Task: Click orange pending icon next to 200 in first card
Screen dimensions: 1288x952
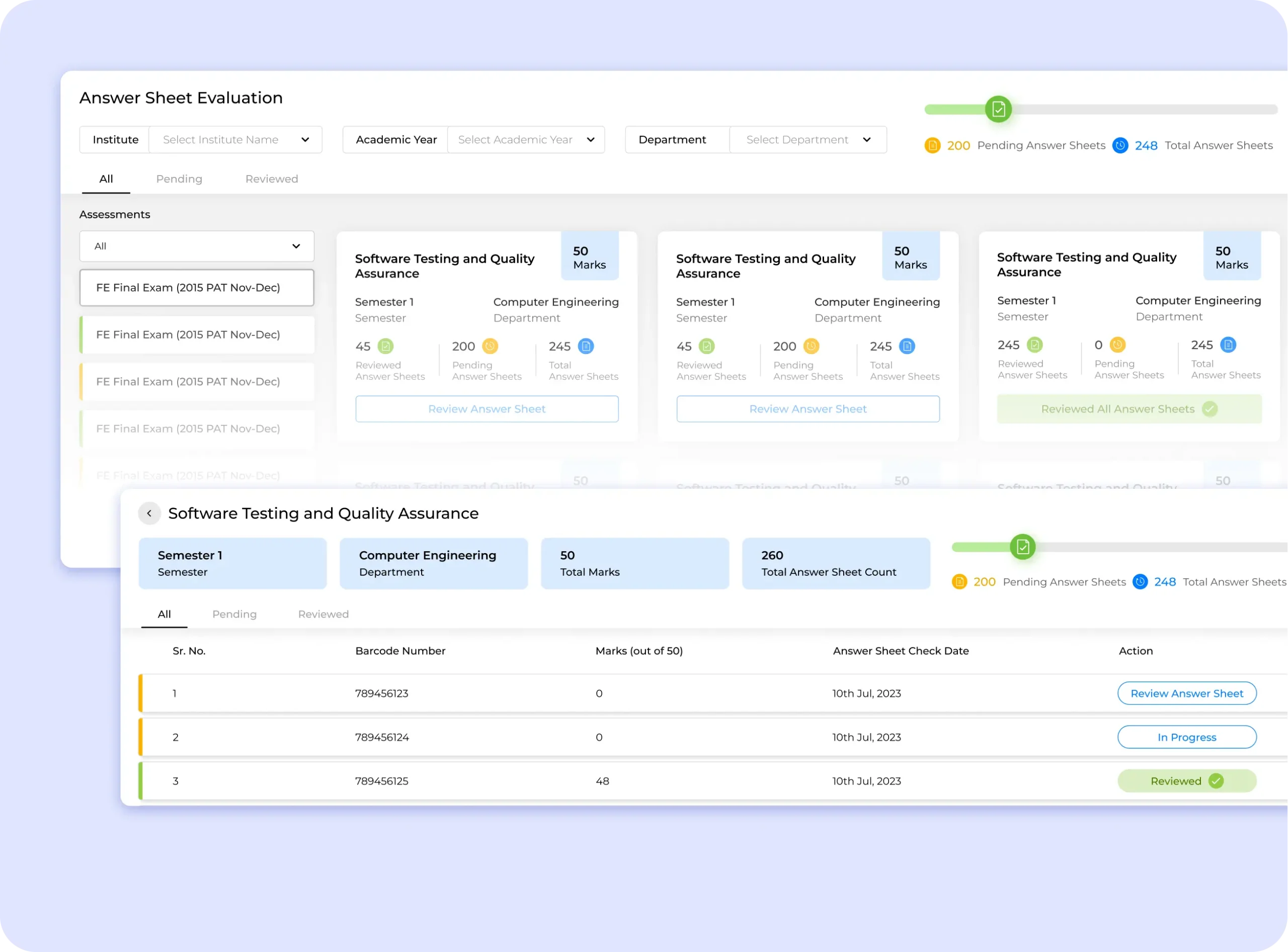Action: 490,347
